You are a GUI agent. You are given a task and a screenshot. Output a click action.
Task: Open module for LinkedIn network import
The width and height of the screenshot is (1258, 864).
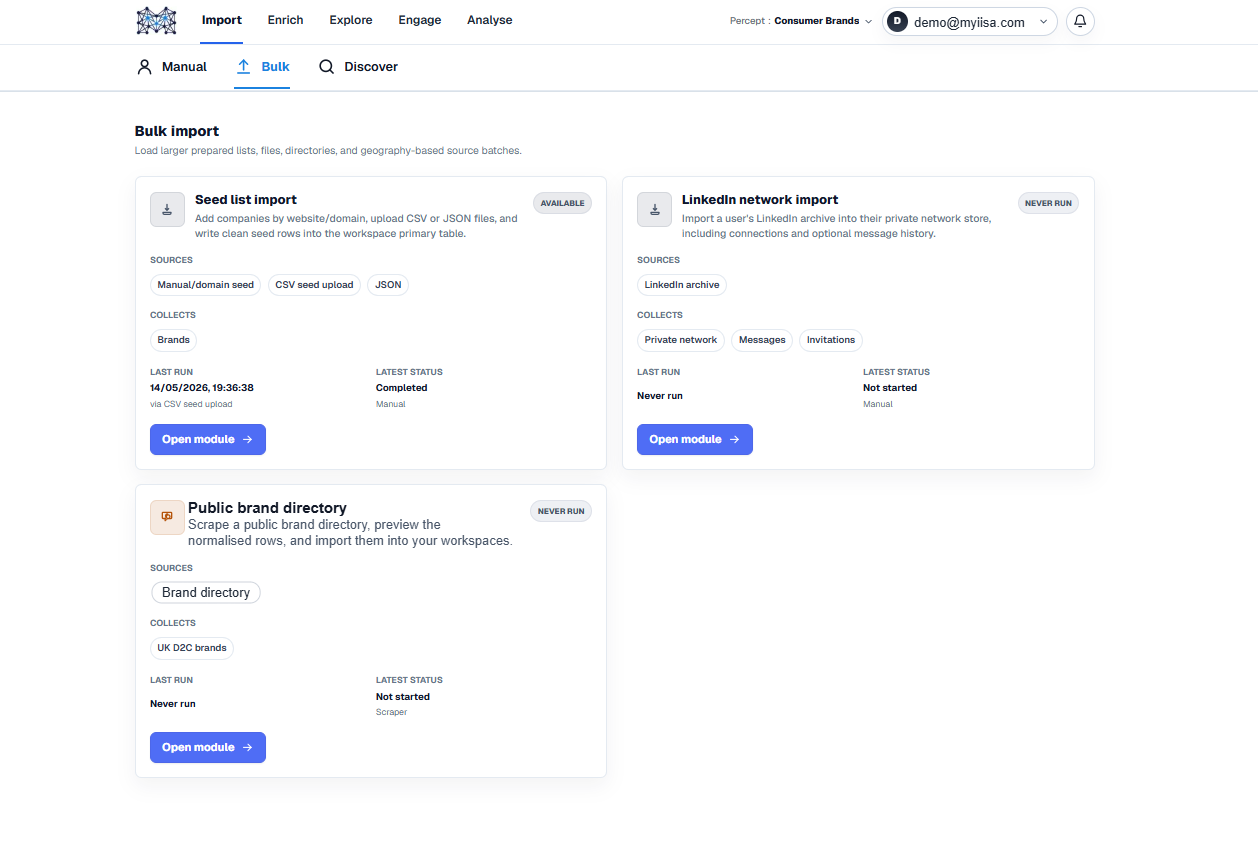pos(695,440)
